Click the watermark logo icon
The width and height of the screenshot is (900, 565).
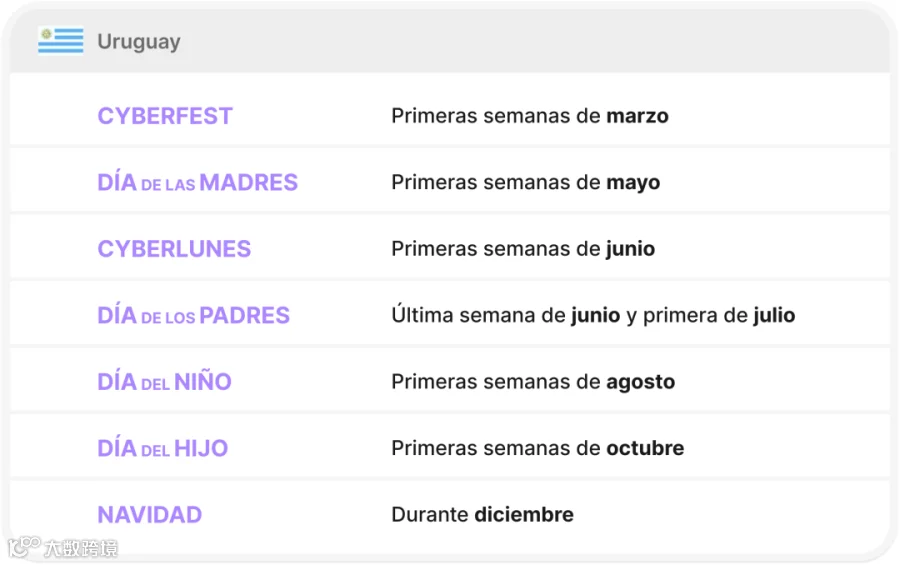[24, 547]
